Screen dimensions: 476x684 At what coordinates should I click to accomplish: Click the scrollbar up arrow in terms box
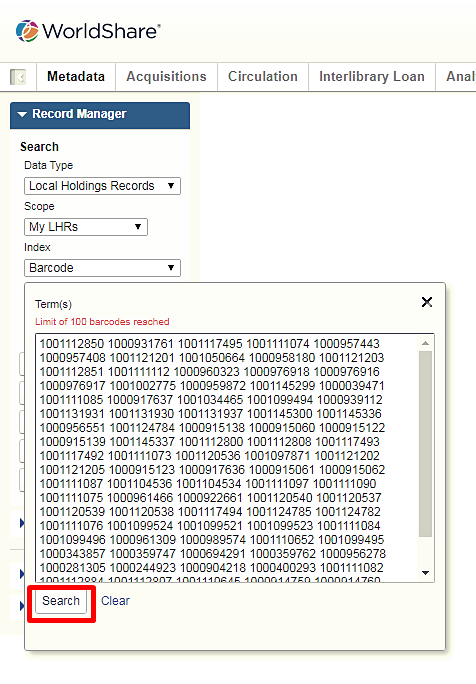tap(425, 343)
